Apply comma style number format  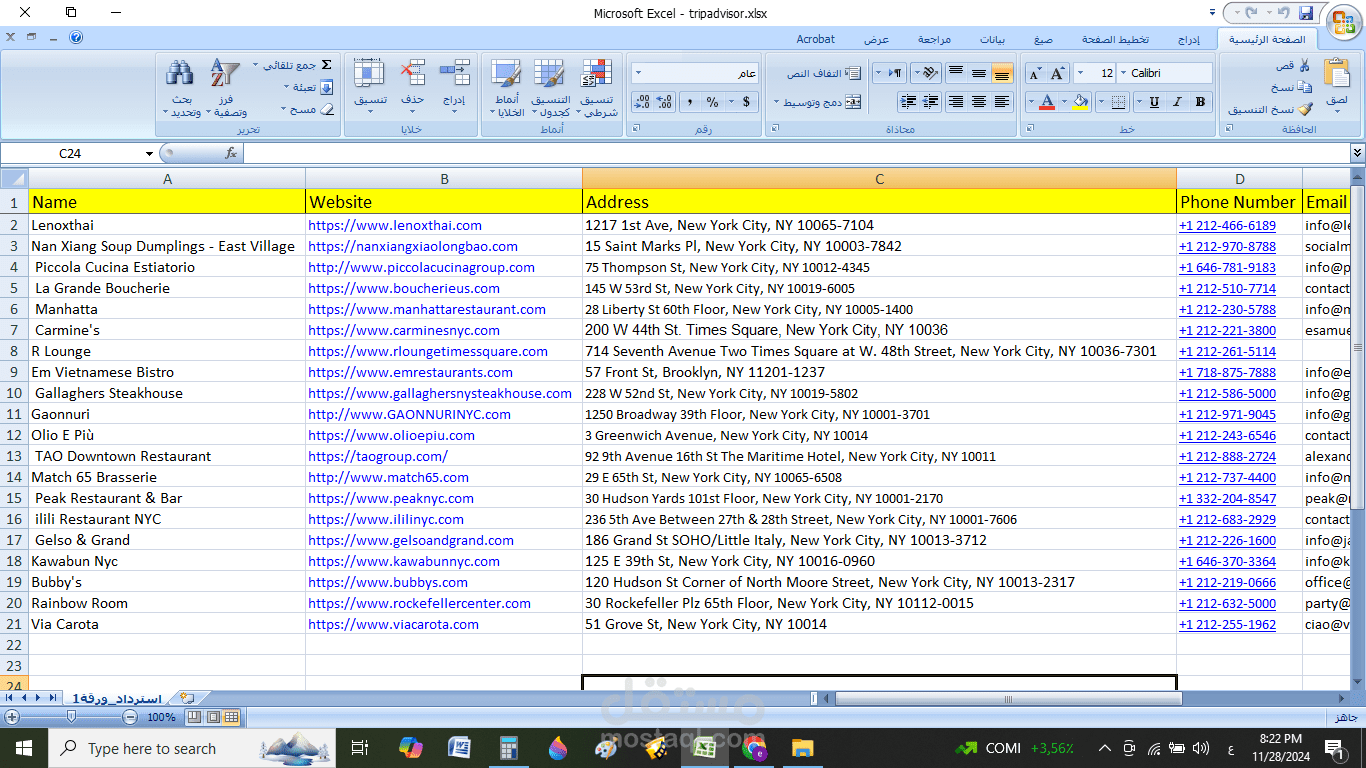pyautogui.click(x=690, y=102)
